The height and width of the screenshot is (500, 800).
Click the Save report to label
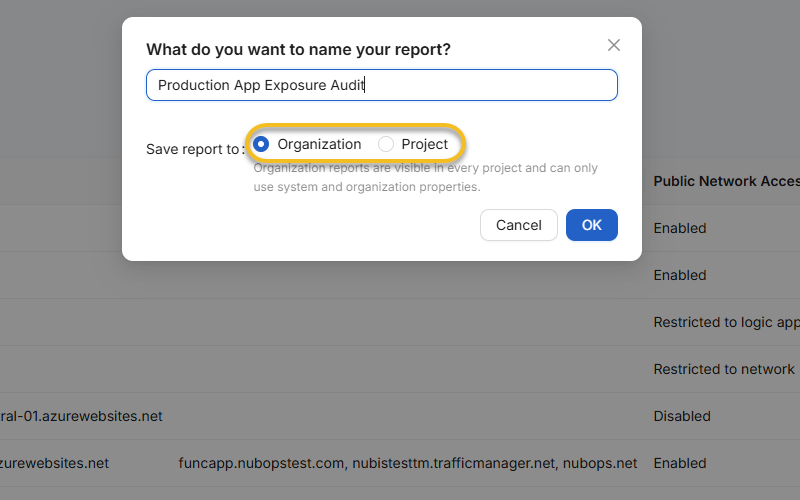[195, 149]
